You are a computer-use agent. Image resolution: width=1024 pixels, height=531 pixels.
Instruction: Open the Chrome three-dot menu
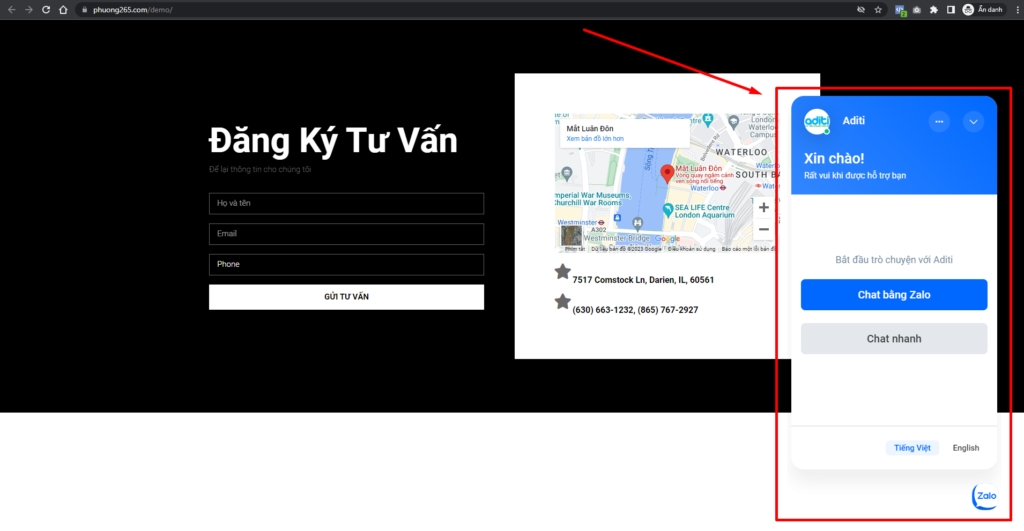(1015, 9)
